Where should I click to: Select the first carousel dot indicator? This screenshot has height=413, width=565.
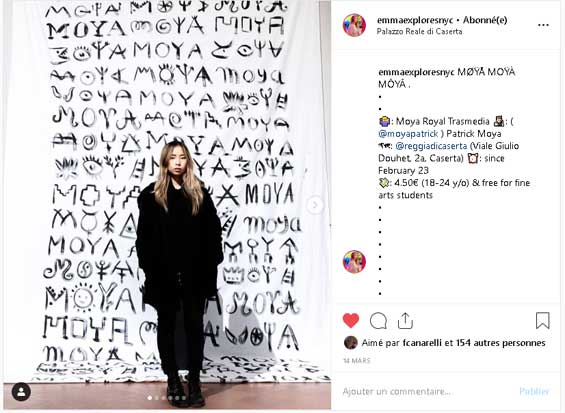coord(150,398)
